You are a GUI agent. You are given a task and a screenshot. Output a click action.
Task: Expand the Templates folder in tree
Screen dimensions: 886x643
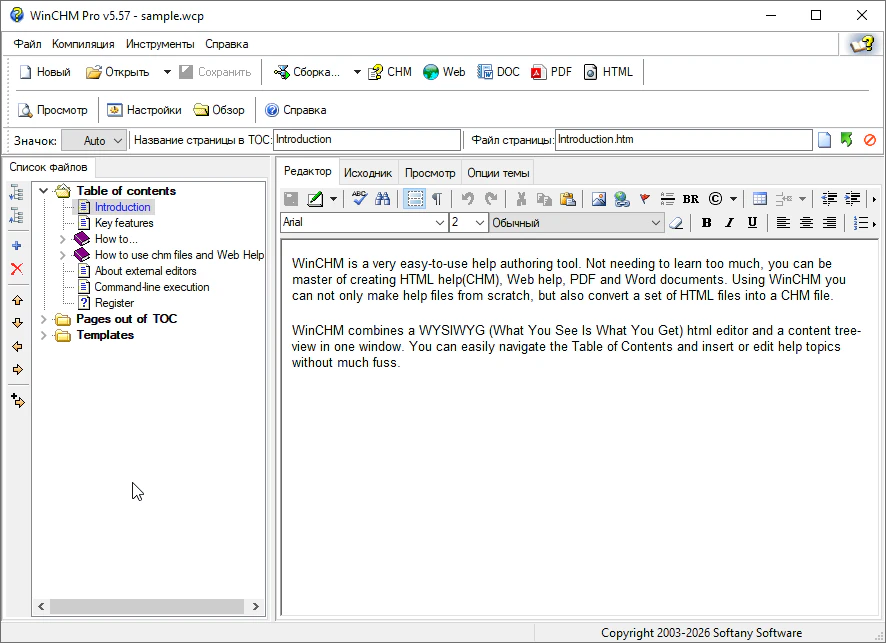[x=43, y=335]
